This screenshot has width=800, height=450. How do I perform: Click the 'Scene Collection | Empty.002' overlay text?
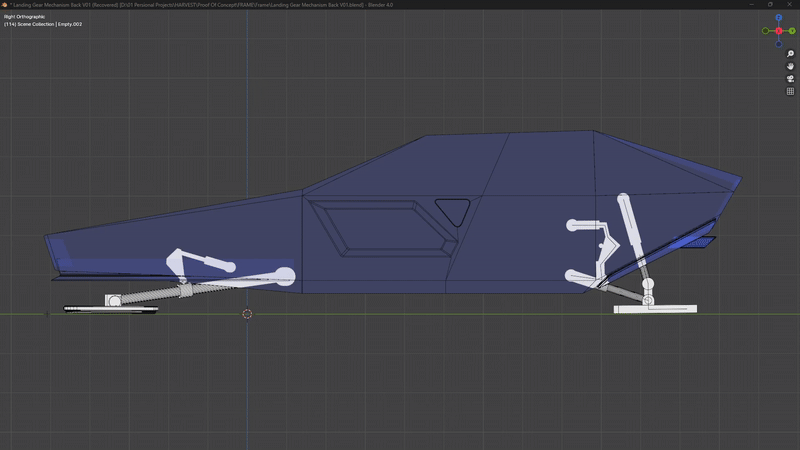pyautogui.click(x=43, y=24)
